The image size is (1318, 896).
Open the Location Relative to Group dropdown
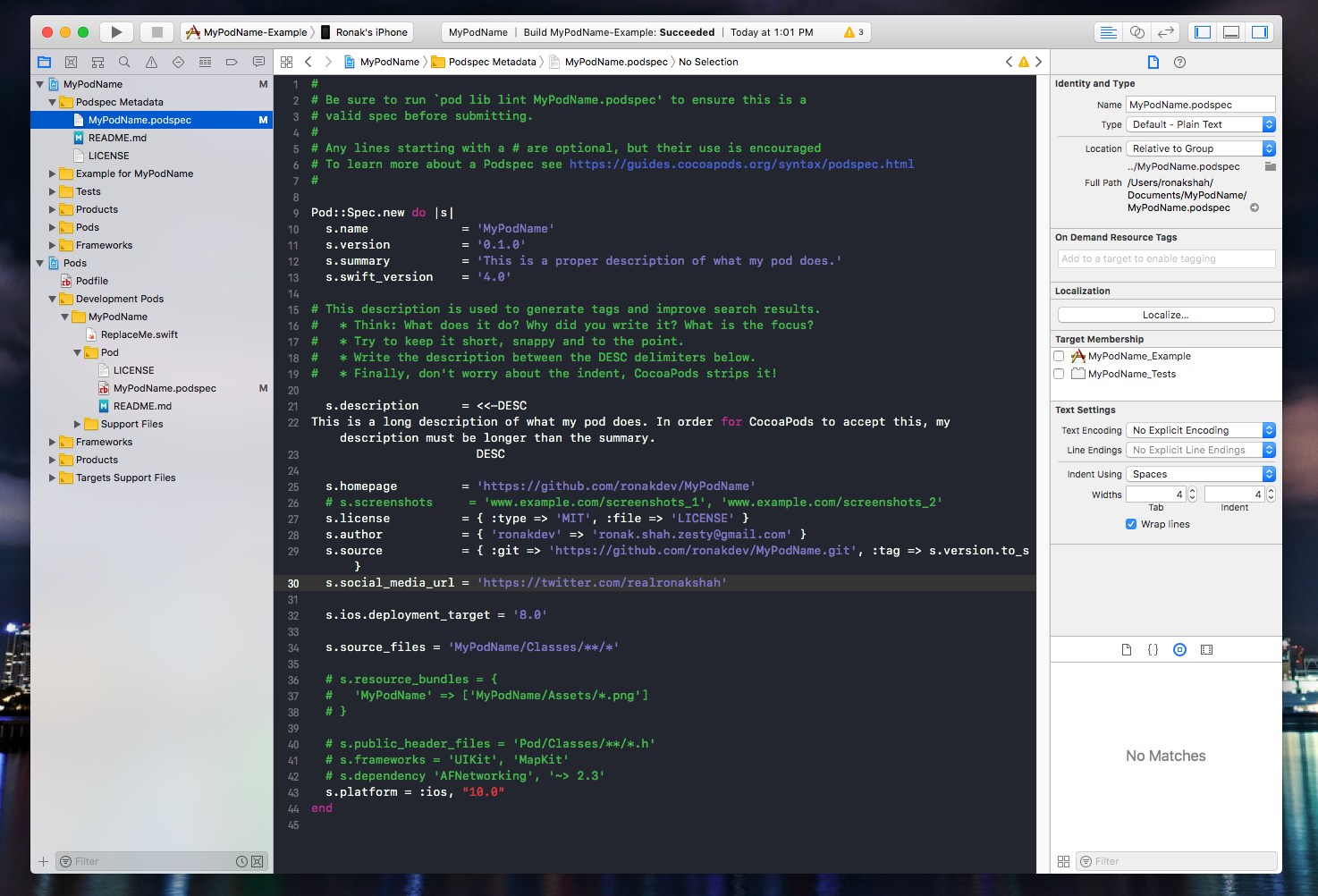coord(1201,148)
